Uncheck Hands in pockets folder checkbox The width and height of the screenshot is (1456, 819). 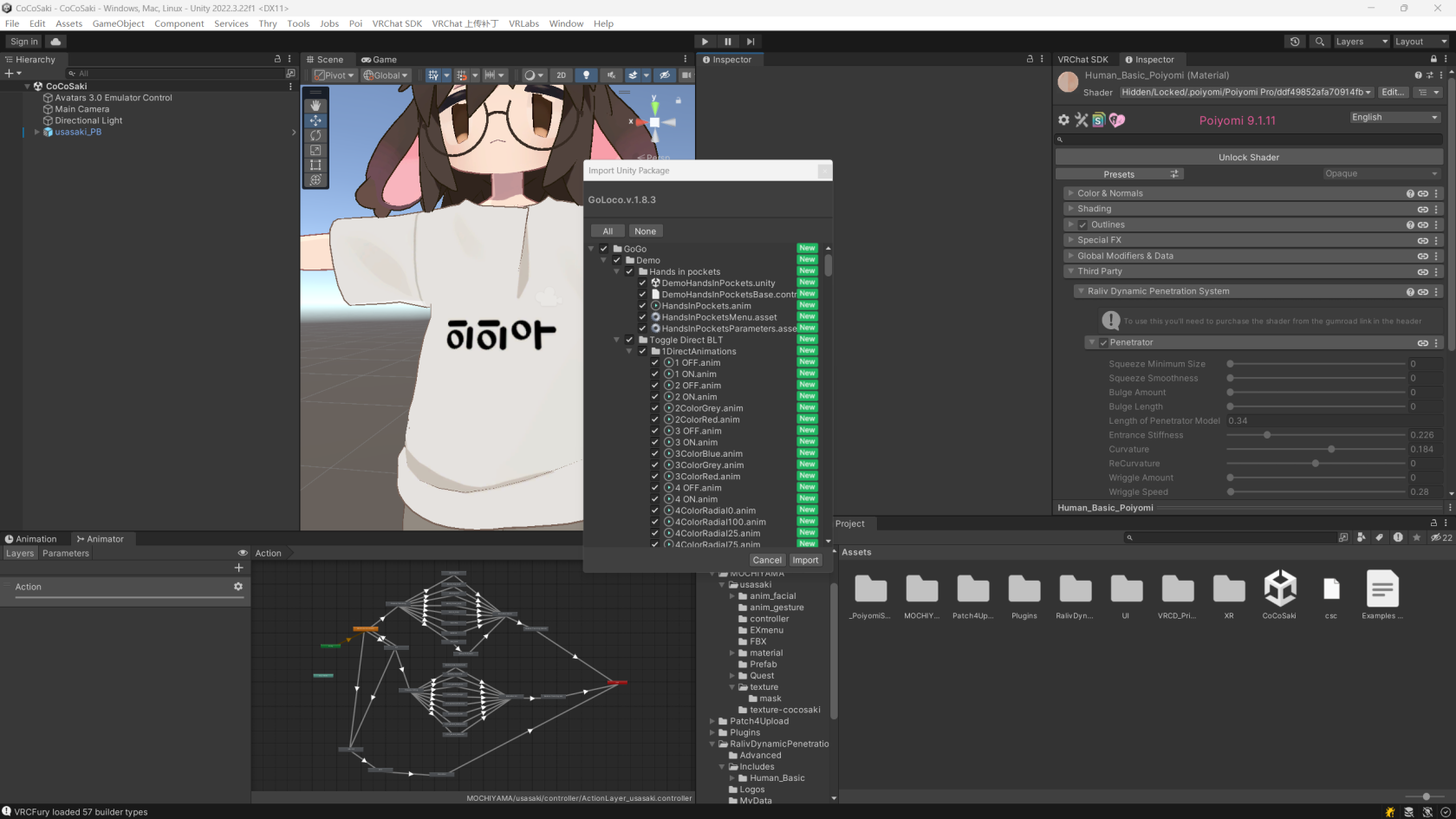pyautogui.click(x=629, y=271)
